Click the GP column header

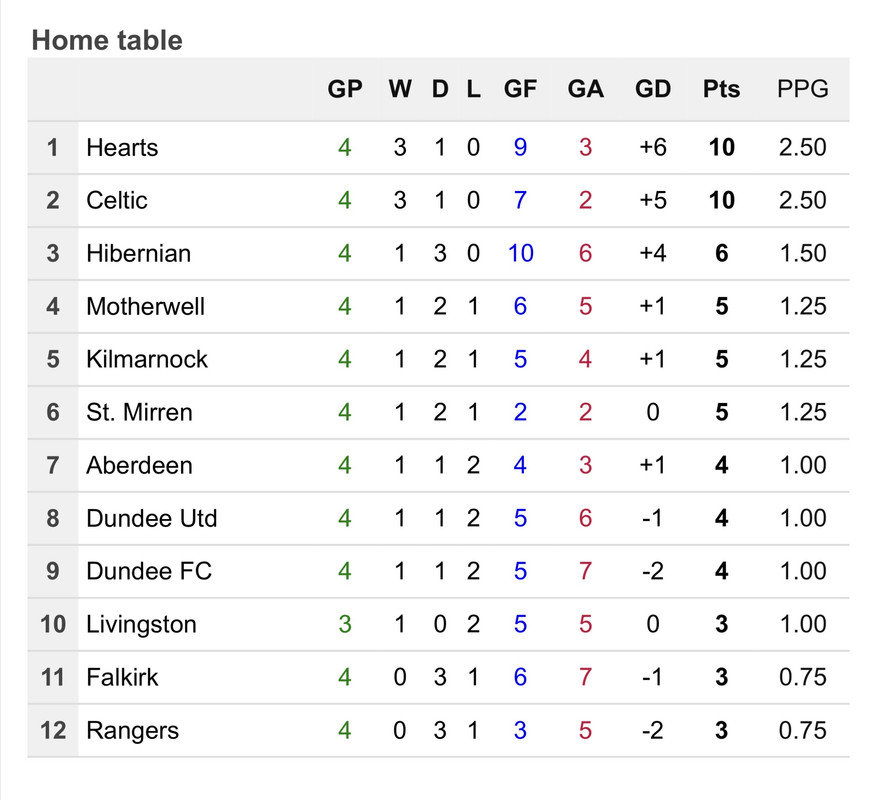point(345,89)
